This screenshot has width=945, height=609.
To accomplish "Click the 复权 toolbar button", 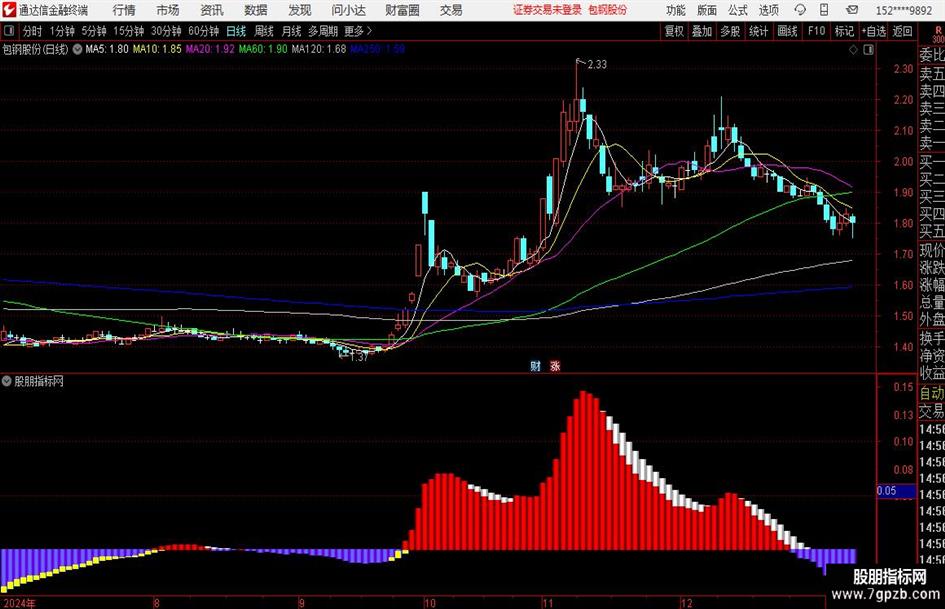I will pyautogui.click(x=674, y=31).
